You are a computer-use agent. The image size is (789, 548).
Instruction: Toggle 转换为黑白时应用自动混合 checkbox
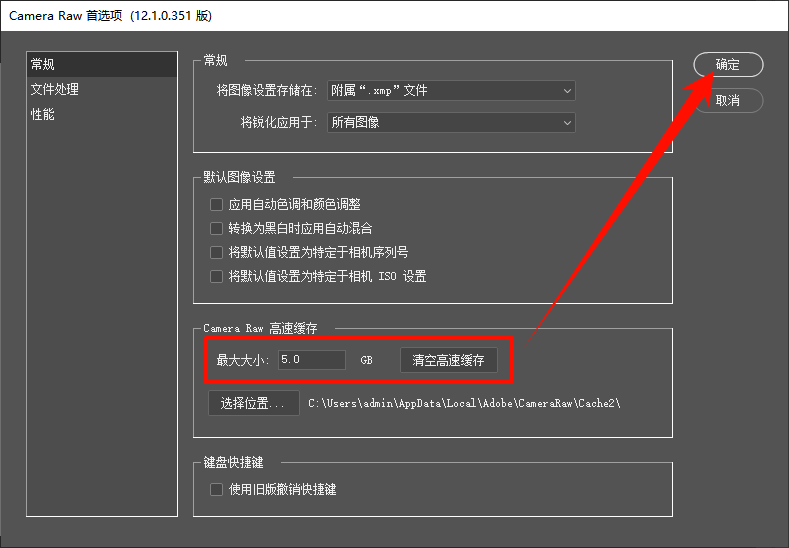pos(216,228)
